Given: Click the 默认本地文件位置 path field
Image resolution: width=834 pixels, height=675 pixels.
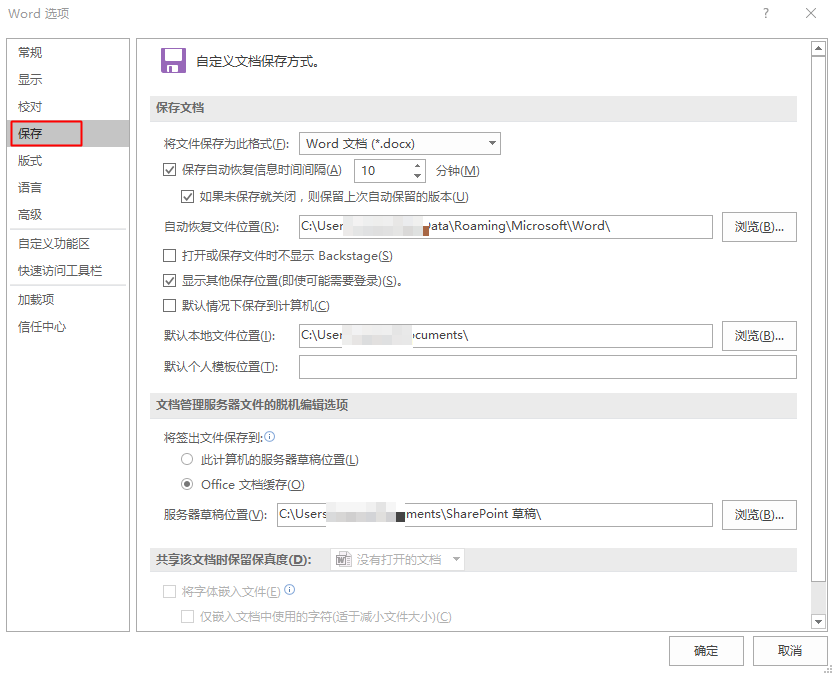Looking at the screenshot, I should tap(505, 336).
